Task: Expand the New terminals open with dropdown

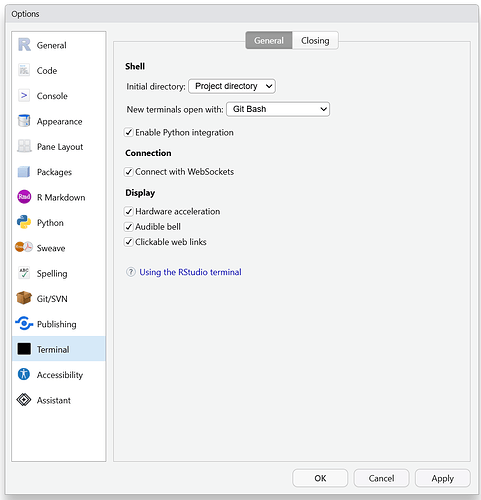Action: pos(278,109)
